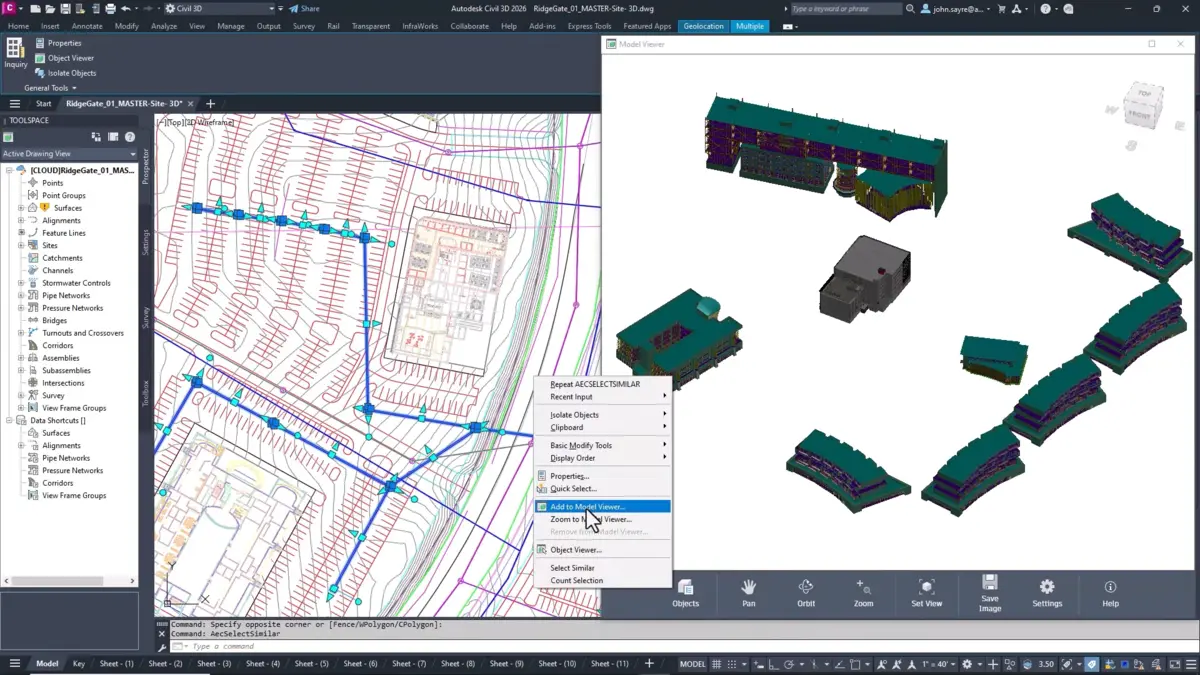This screenshot has height=675, width=1200.
Task: Click the keyword search box in title bar
Action: (846, 8)
